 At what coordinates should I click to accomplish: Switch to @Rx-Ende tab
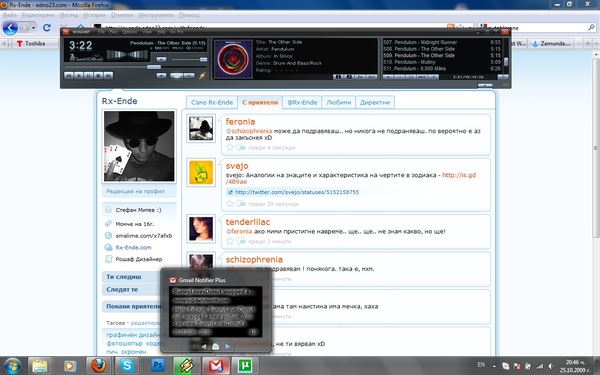coord(302,103)
